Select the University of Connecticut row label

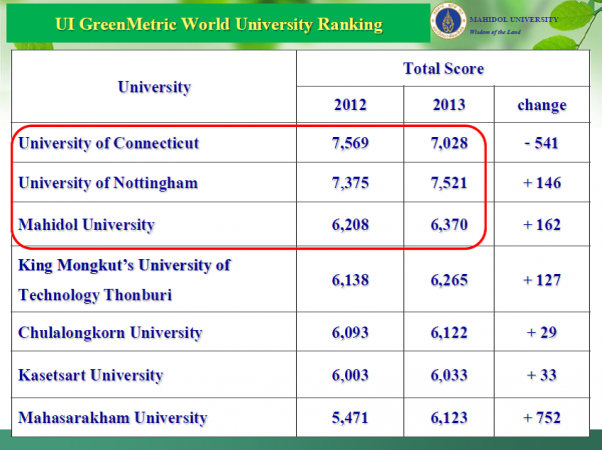tap(107, 143)
